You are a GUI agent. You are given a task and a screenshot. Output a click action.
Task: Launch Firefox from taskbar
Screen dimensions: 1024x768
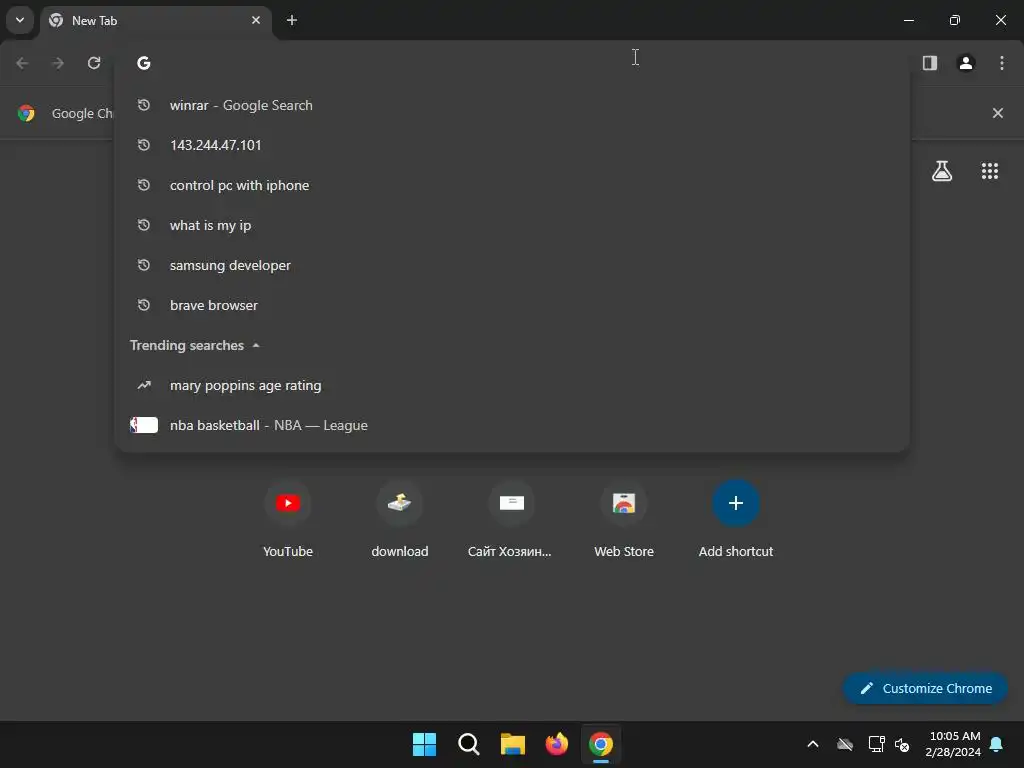pos(556,744)
